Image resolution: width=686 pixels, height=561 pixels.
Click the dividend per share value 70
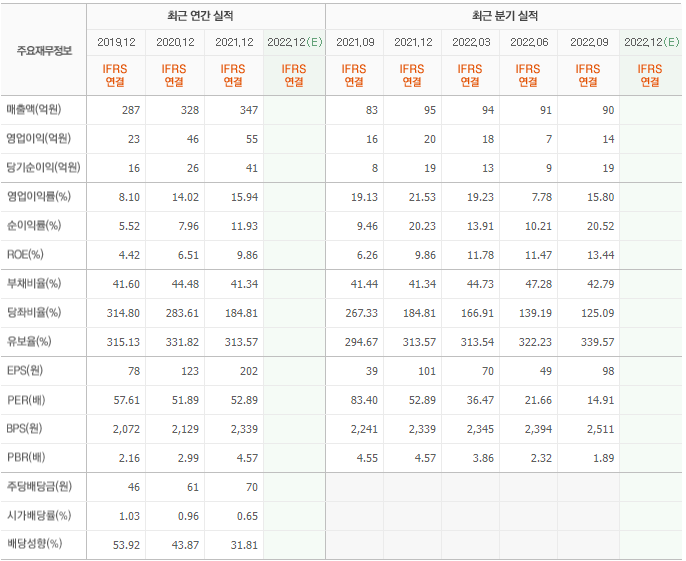252,487
